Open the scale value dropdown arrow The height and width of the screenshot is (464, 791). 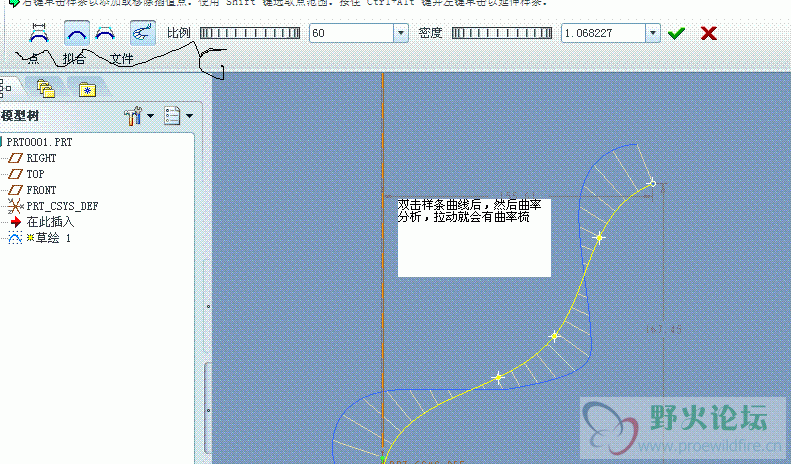click(x=401, y=33)
